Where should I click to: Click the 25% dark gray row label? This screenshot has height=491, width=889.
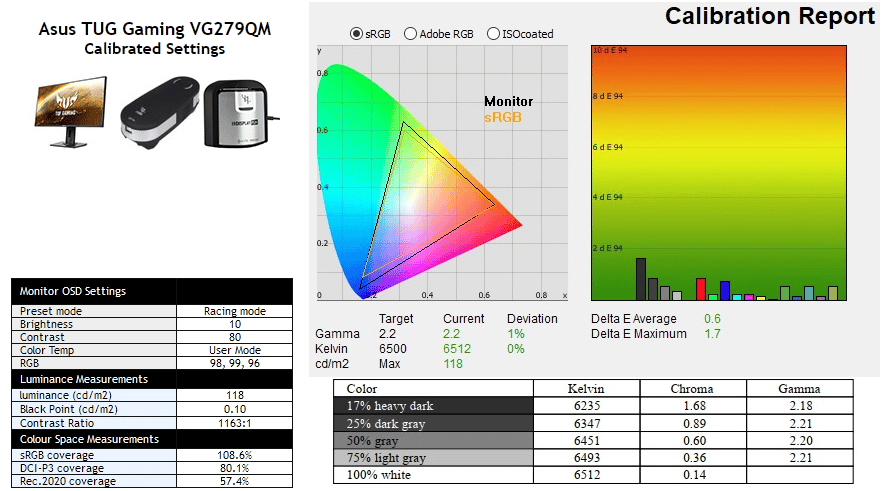pyautogui.click(x=386, y=424)
